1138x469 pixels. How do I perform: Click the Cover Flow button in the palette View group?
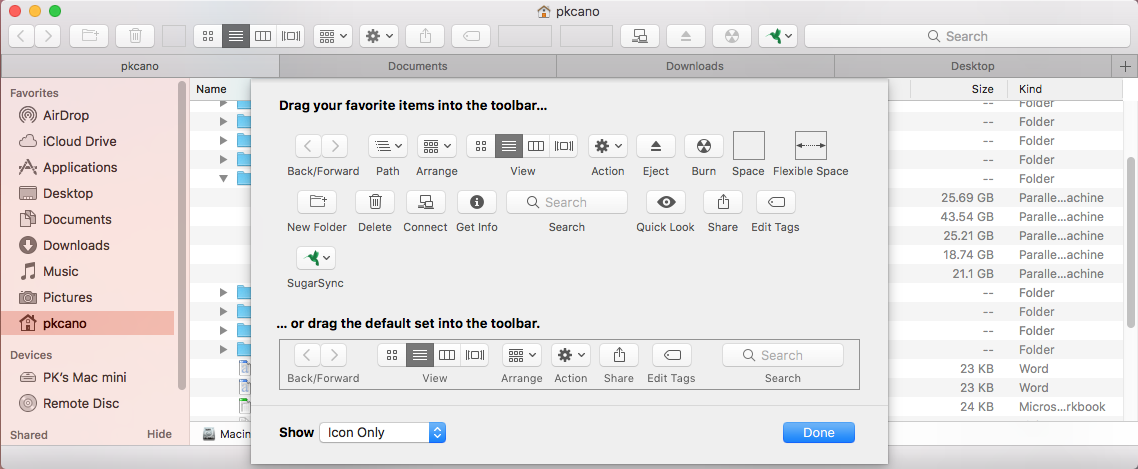[x=564, y=146]
